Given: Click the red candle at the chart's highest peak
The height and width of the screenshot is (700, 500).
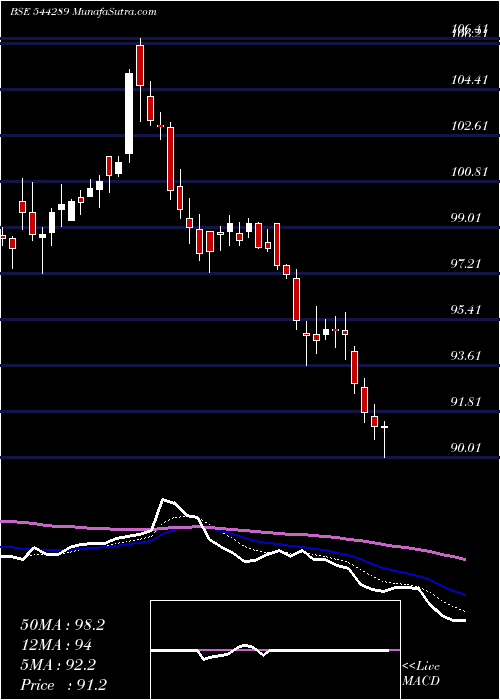Looking at the screenshot, I should pos(140,79).
